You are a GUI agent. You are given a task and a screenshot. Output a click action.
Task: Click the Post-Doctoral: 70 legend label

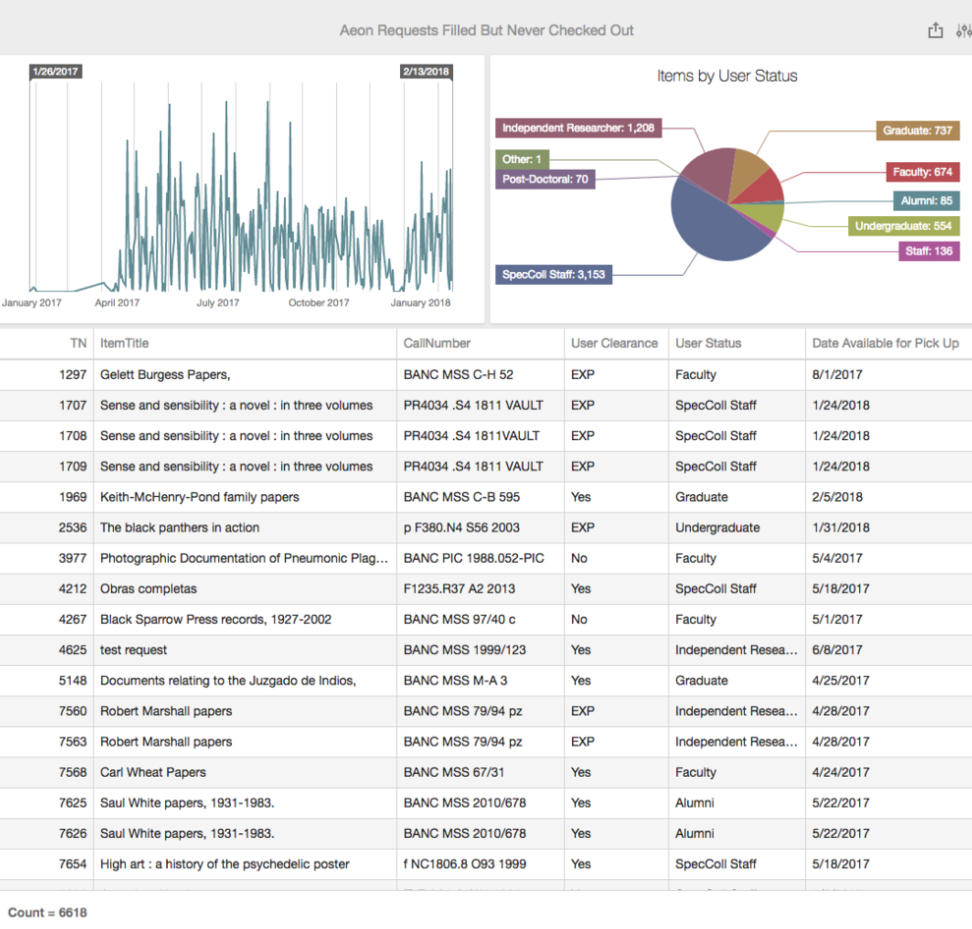click(545, 179)
